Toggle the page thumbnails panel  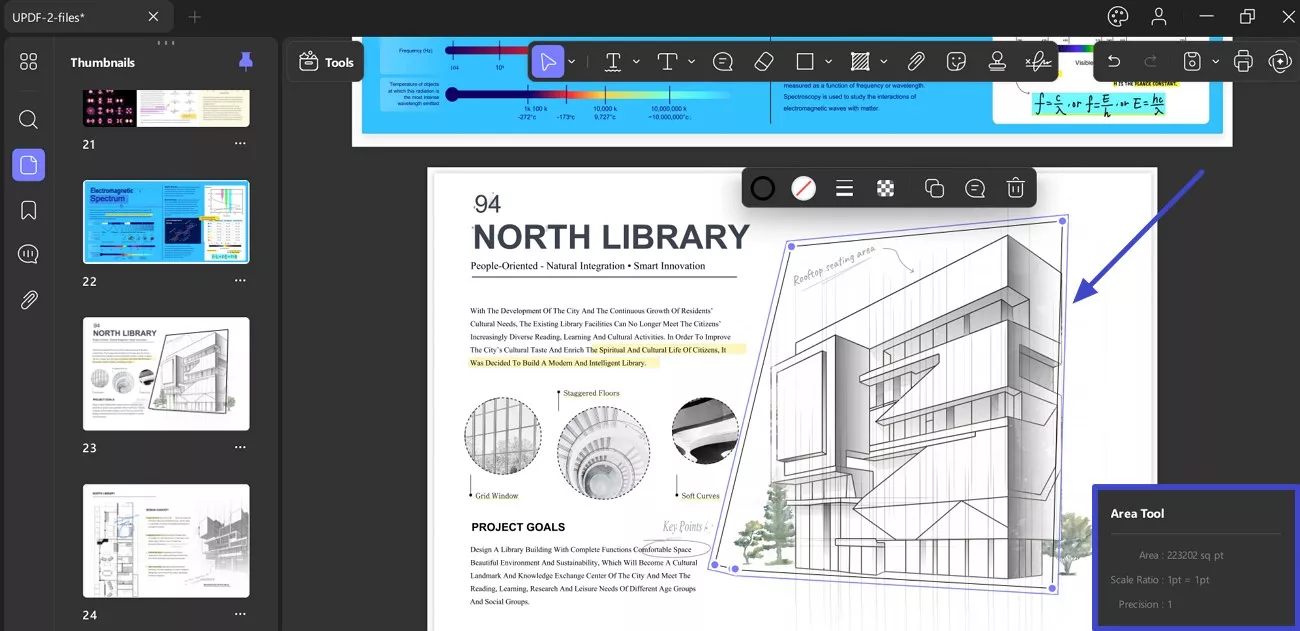coord(28,165)
